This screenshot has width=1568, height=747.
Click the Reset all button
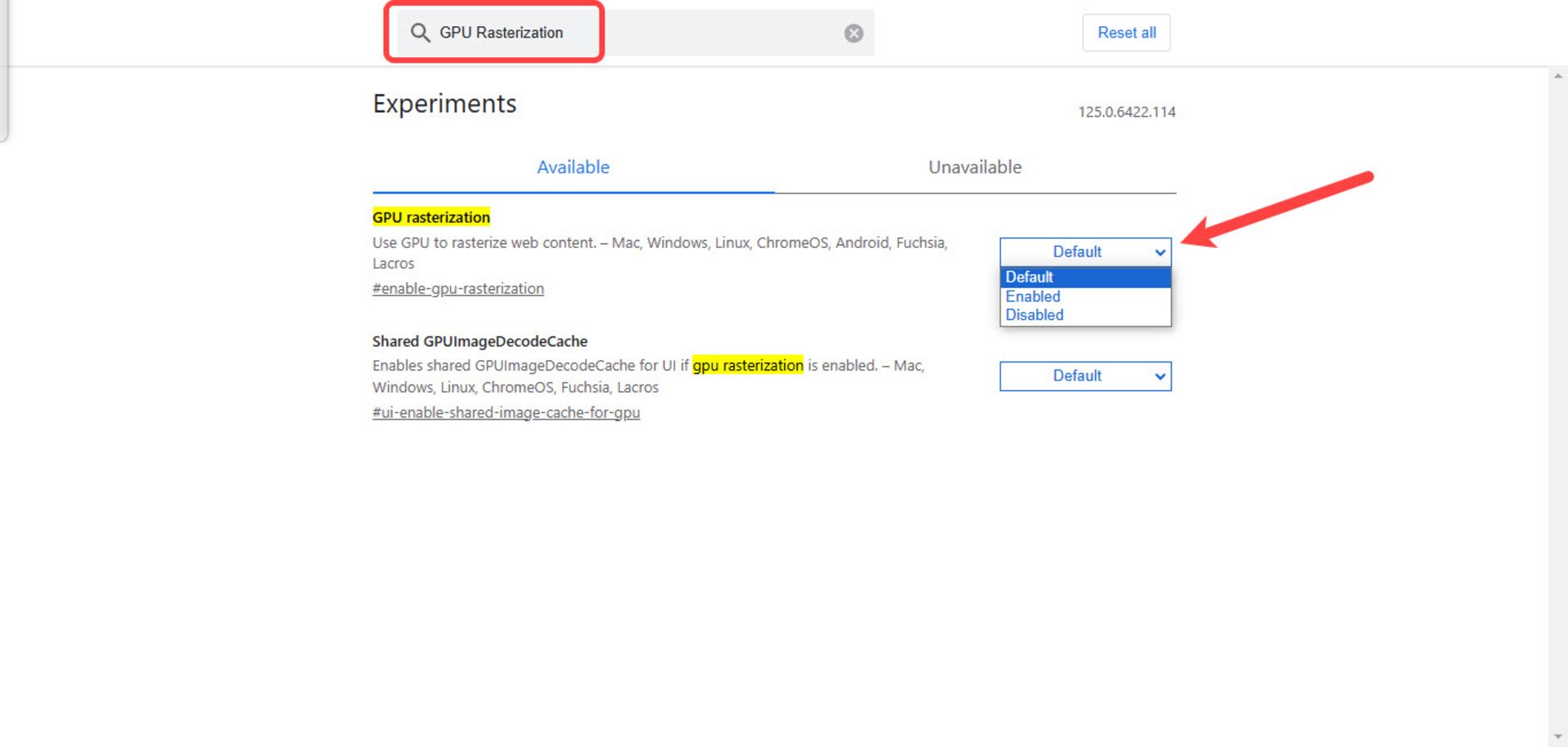click(1126, 33)
